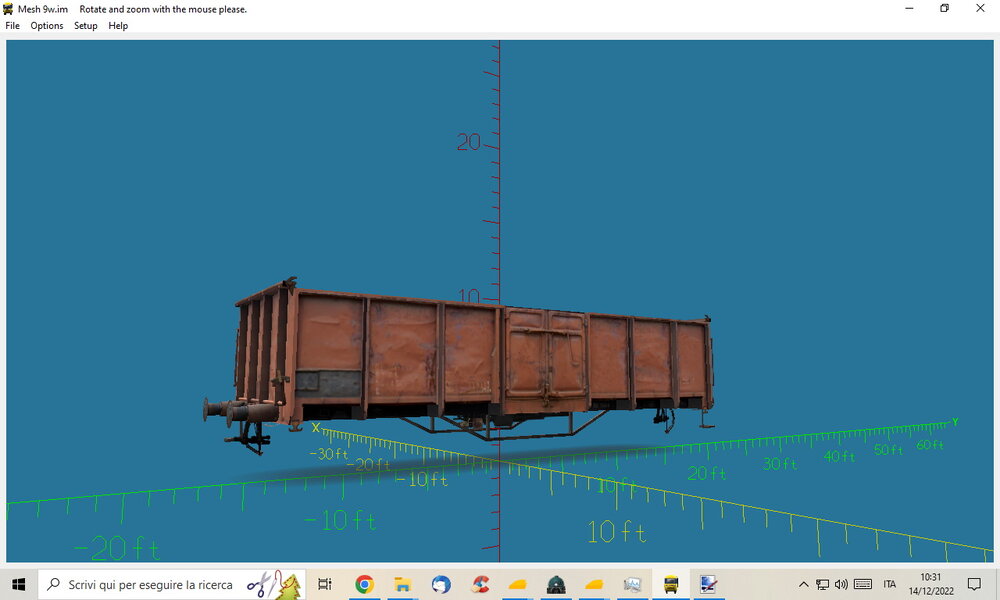Image resolution: width=1000 pixels, height=600 pixels.
Task: Open Task View on the taskbar
Action: pos(325,584)
